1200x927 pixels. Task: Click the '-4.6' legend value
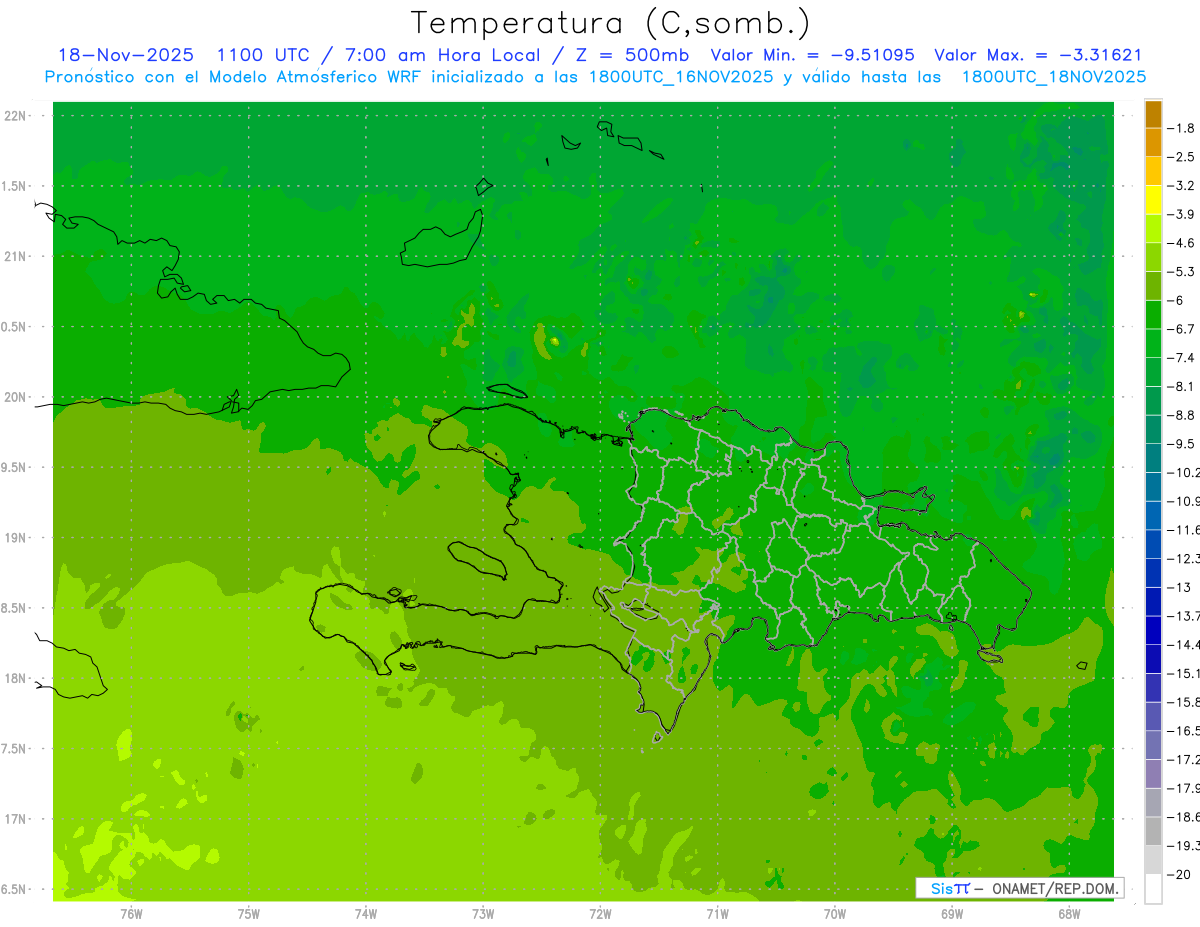click(1181, 243)
